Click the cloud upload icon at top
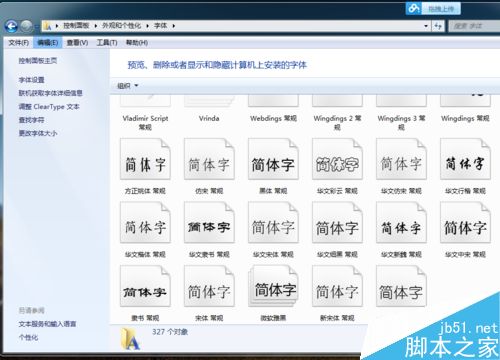The height and width of the screenshot is (360, 500). [414, 8]
